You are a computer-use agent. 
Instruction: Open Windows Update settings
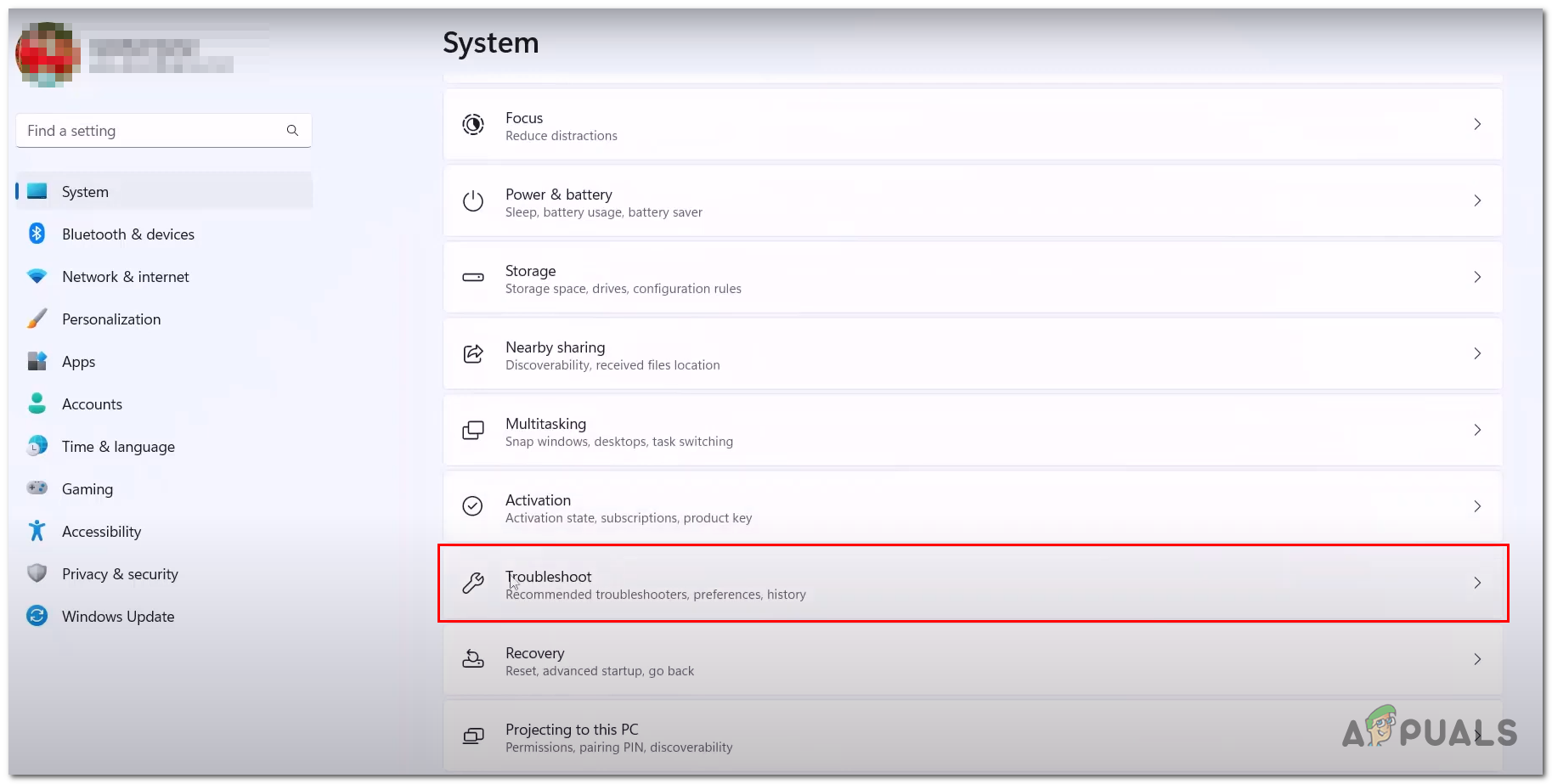click(118, 616)
